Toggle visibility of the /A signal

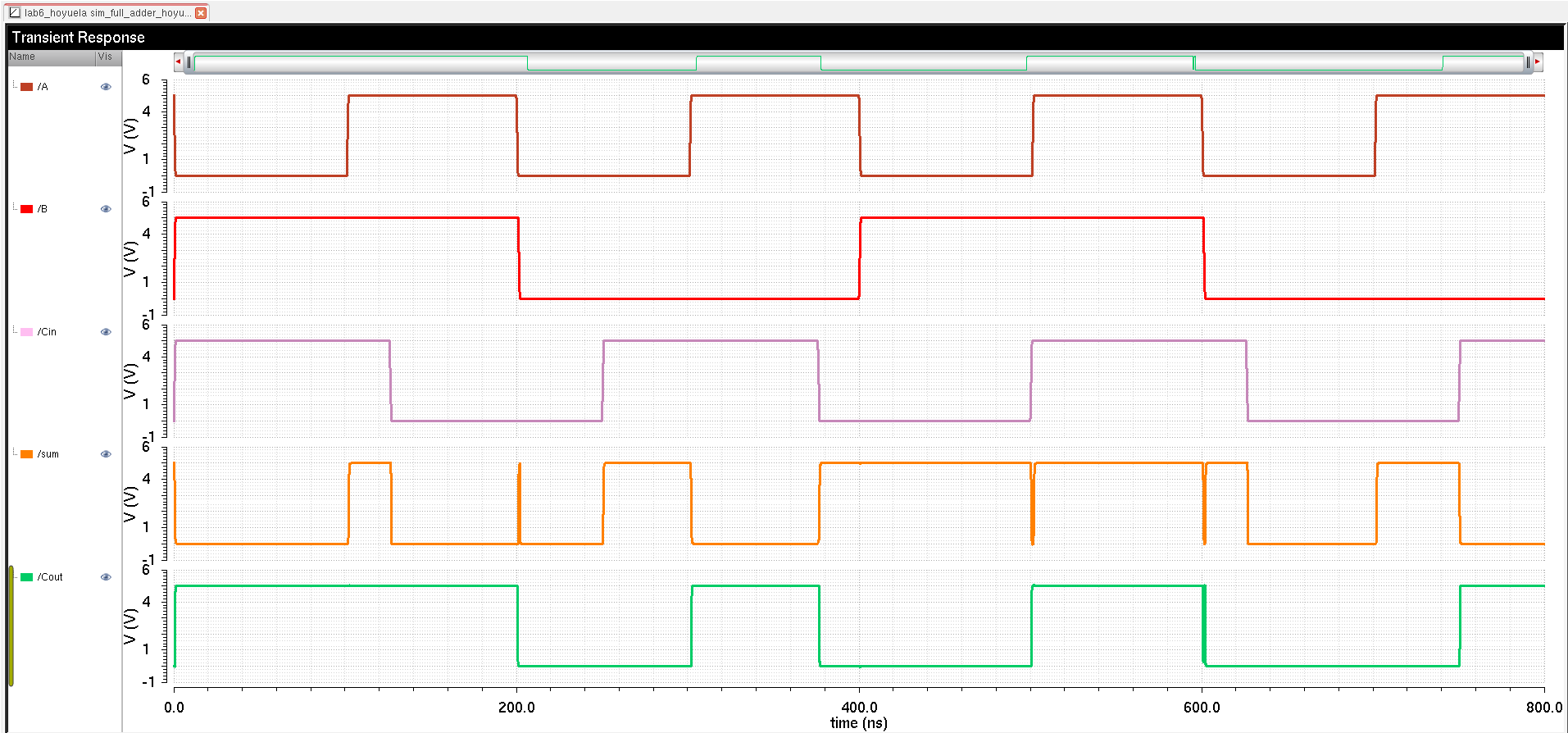[x=106, y=87]
